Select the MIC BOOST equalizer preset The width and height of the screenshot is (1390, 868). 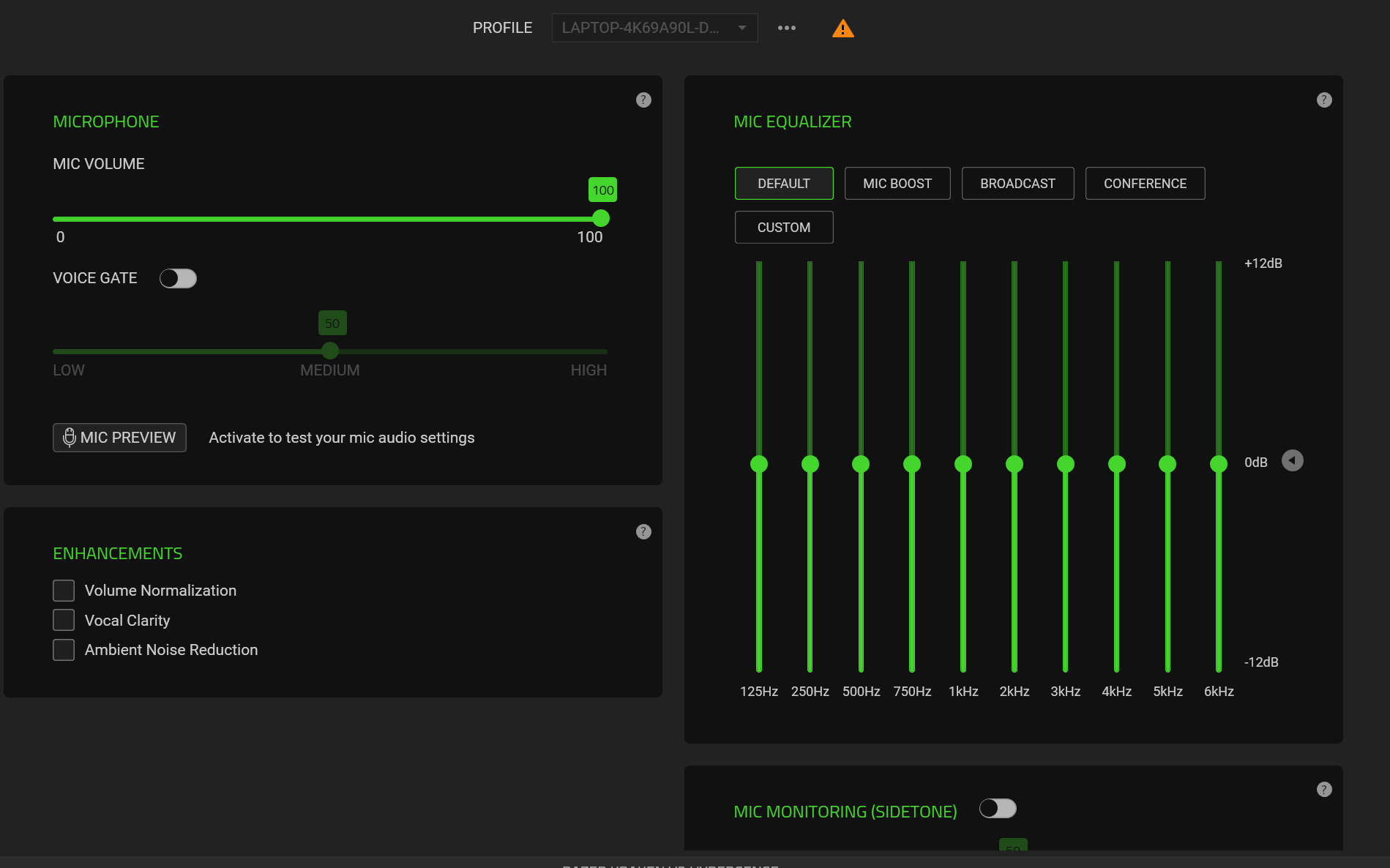(897, 184)
